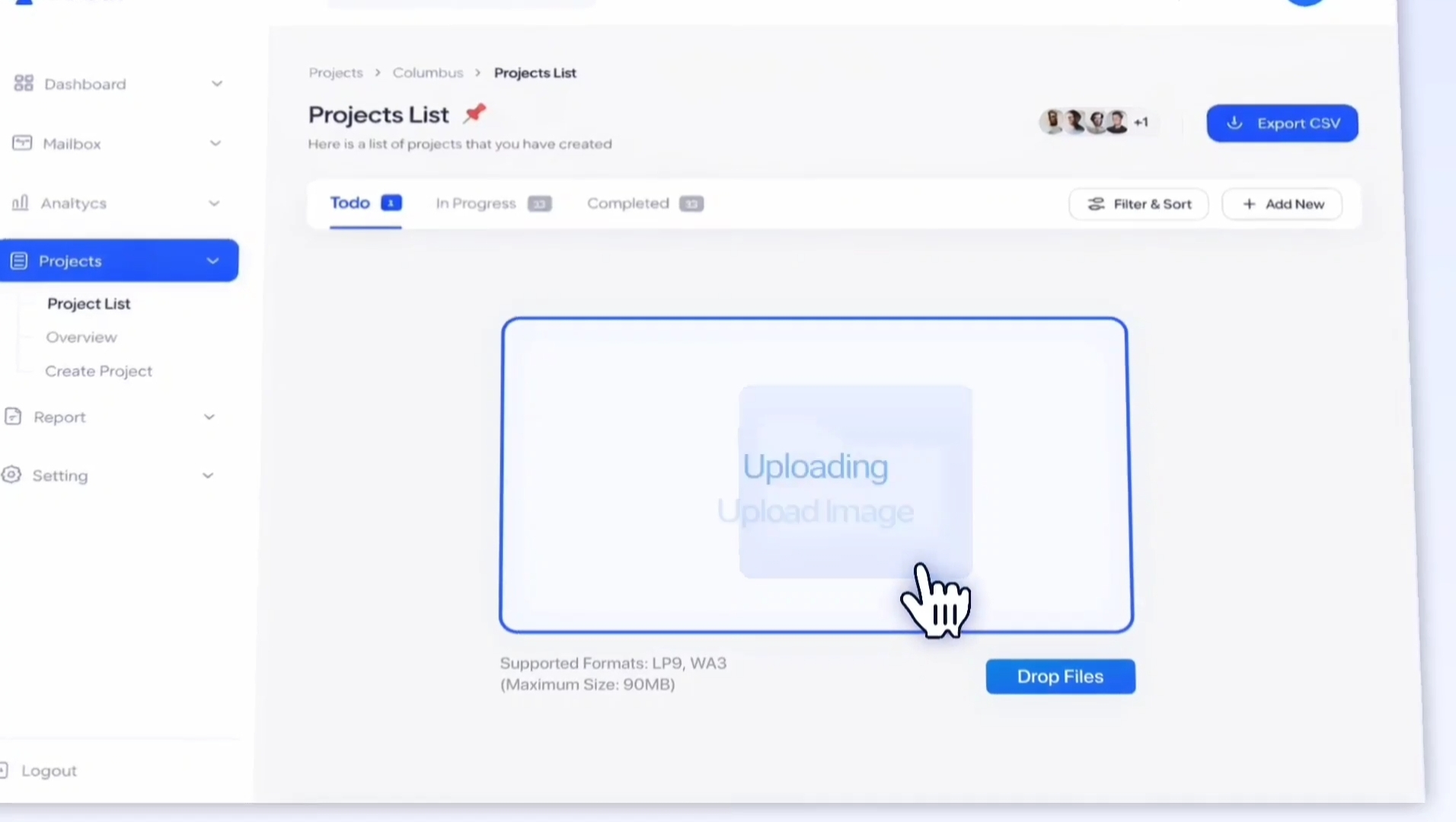Click the Logout icon at sidebar bottom
The image size is (1456, 822).
pyautogui.click(x=6, y=771)
